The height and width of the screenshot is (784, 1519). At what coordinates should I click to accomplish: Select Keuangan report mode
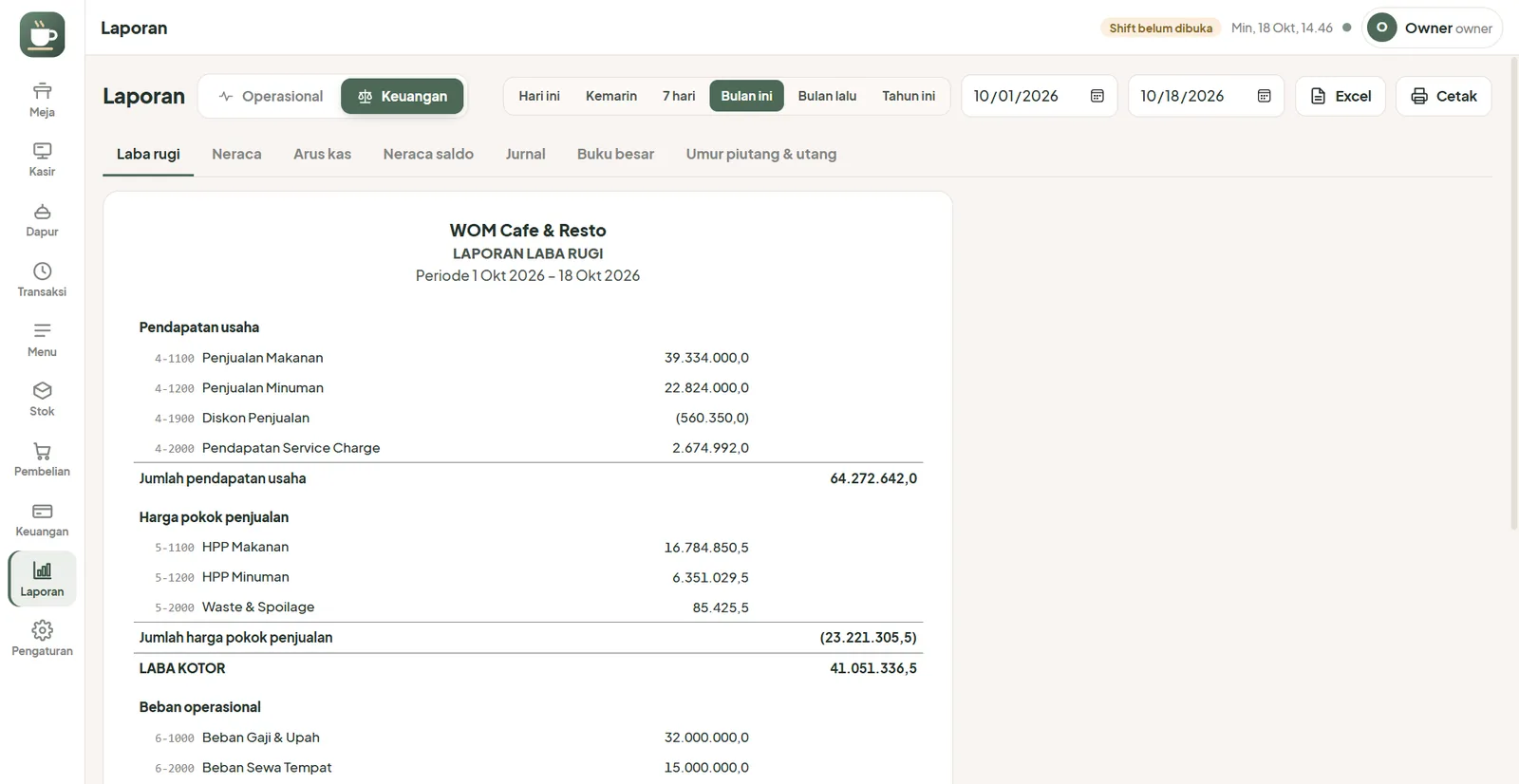point(403,96)
